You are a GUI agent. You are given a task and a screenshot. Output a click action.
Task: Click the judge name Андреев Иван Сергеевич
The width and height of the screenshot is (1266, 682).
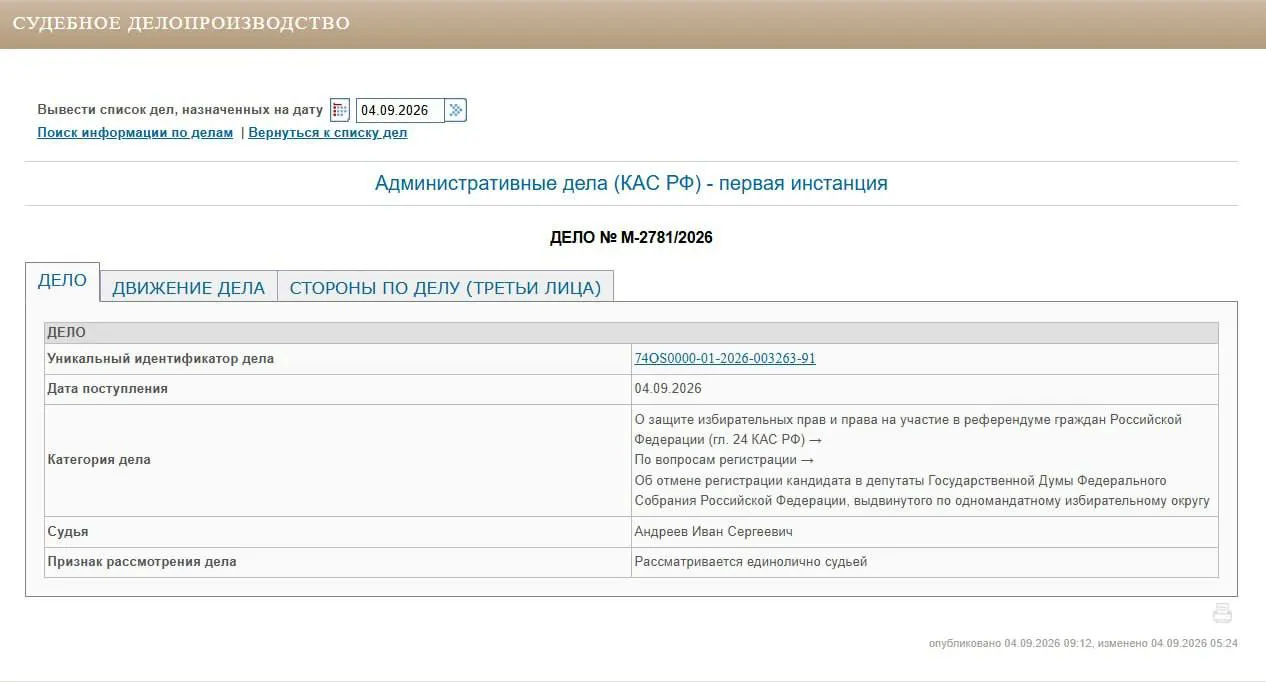tap(714, 531)
